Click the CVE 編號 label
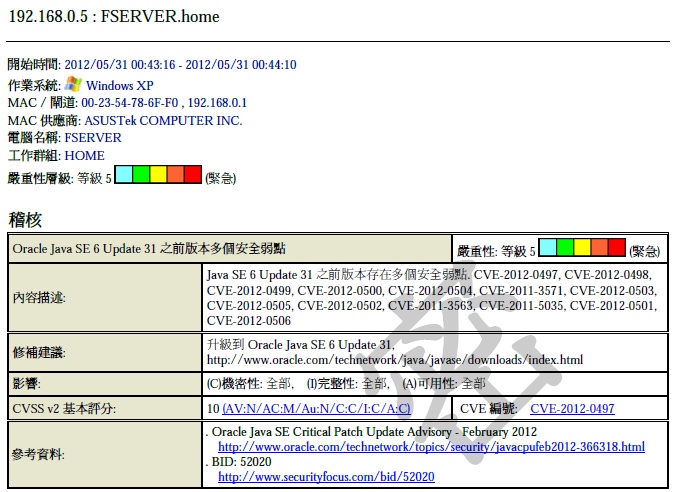This screenshot has height=492, width=674. [x=488, y=408]
